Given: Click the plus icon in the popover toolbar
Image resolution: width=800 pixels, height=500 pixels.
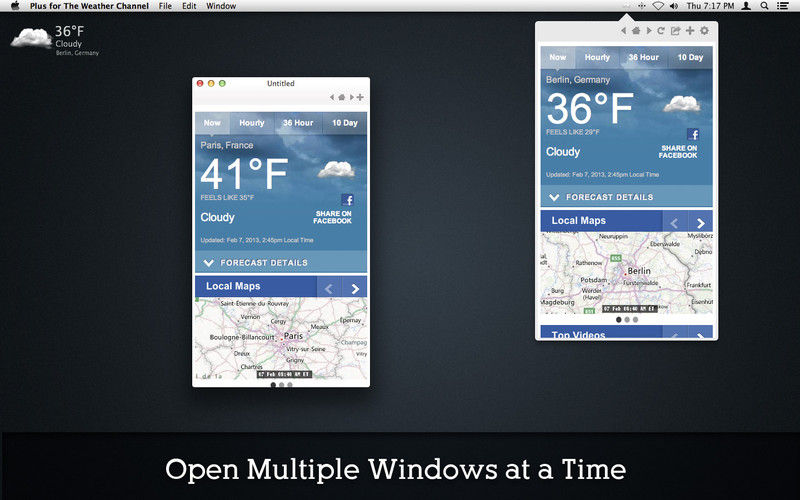Looking at the screenshot, I should pos(690,31).
